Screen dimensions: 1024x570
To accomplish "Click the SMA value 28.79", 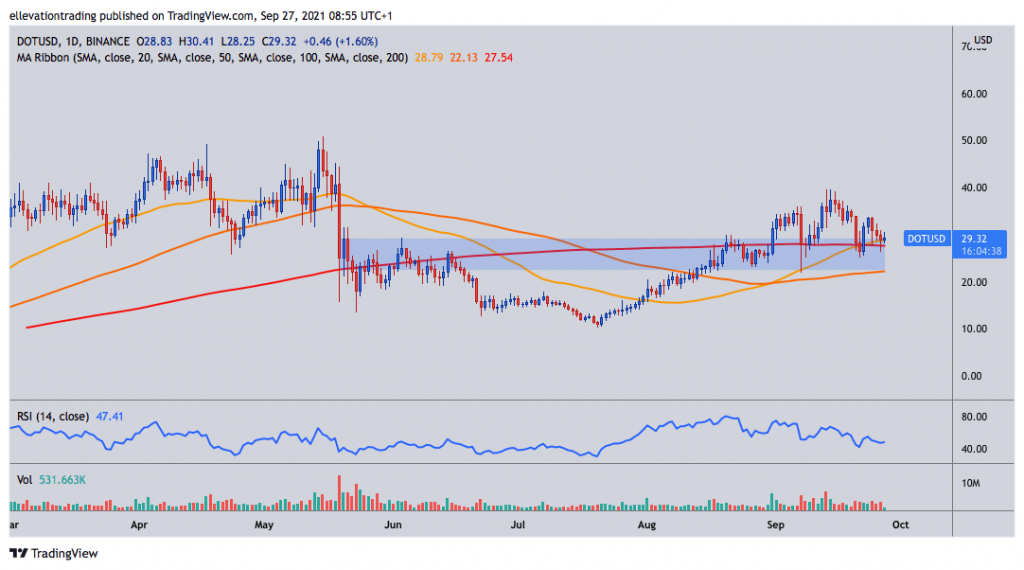I will pyautogui.click(x=428, y=57).
